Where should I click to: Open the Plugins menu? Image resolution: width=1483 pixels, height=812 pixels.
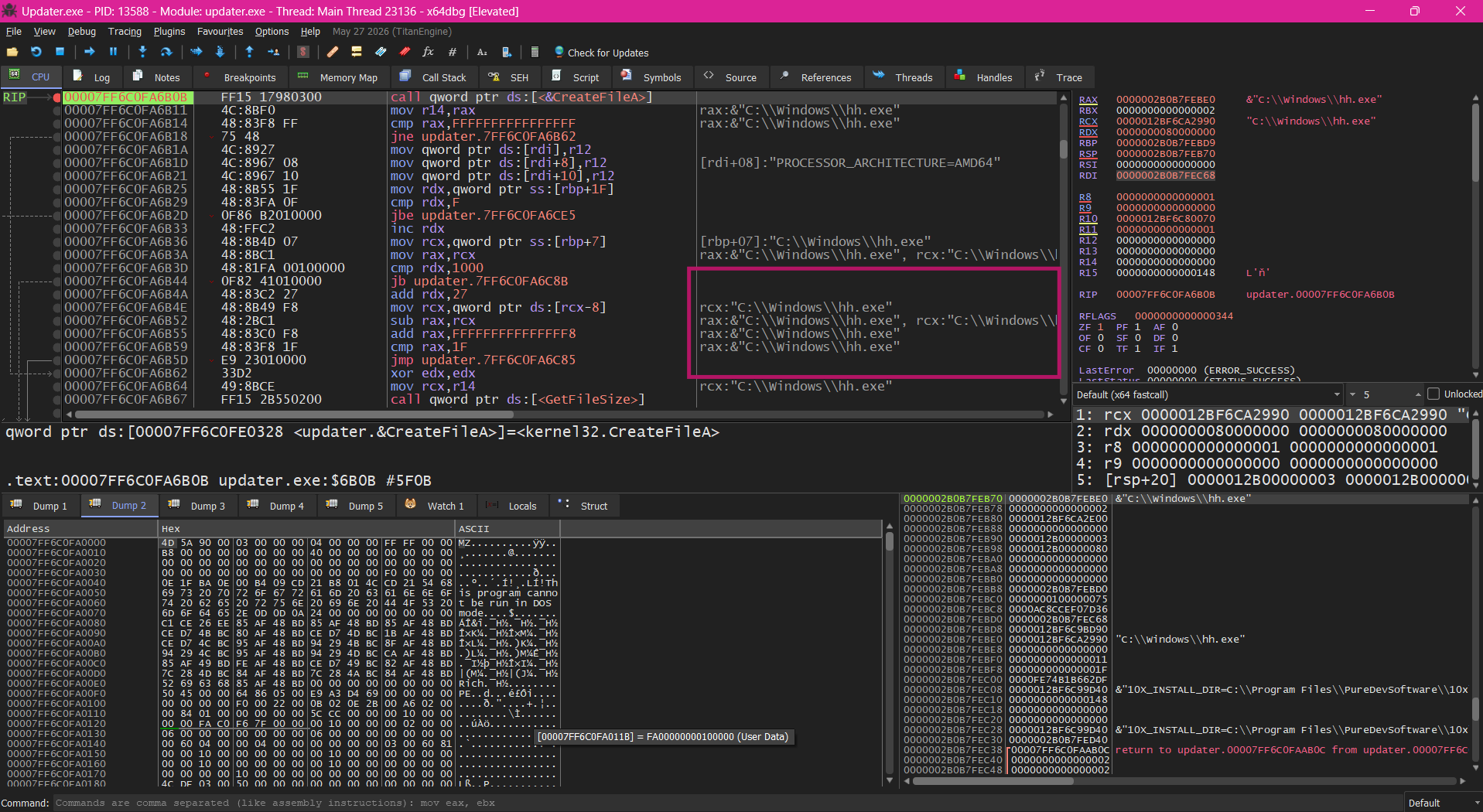pyautogui.click(x=169, y=32)
